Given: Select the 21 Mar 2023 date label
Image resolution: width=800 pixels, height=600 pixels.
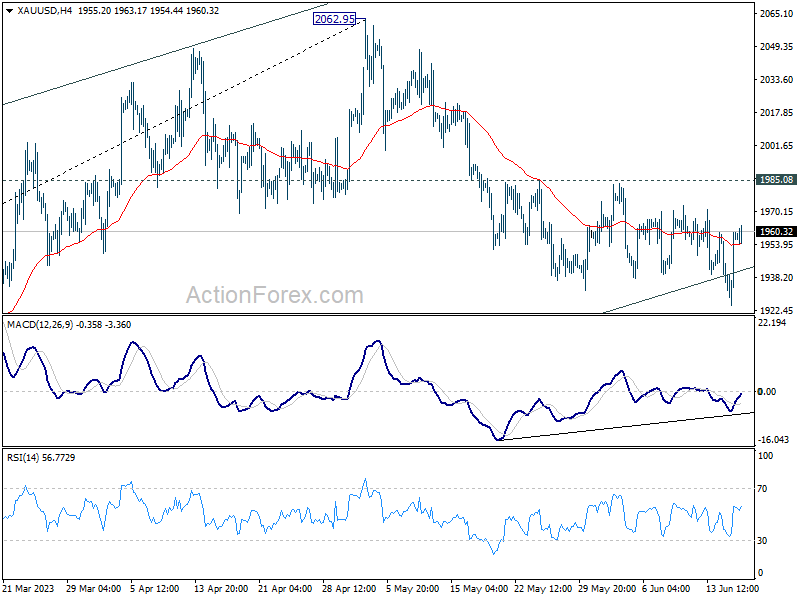Looking at the screenshot, I should click(28, 589).
